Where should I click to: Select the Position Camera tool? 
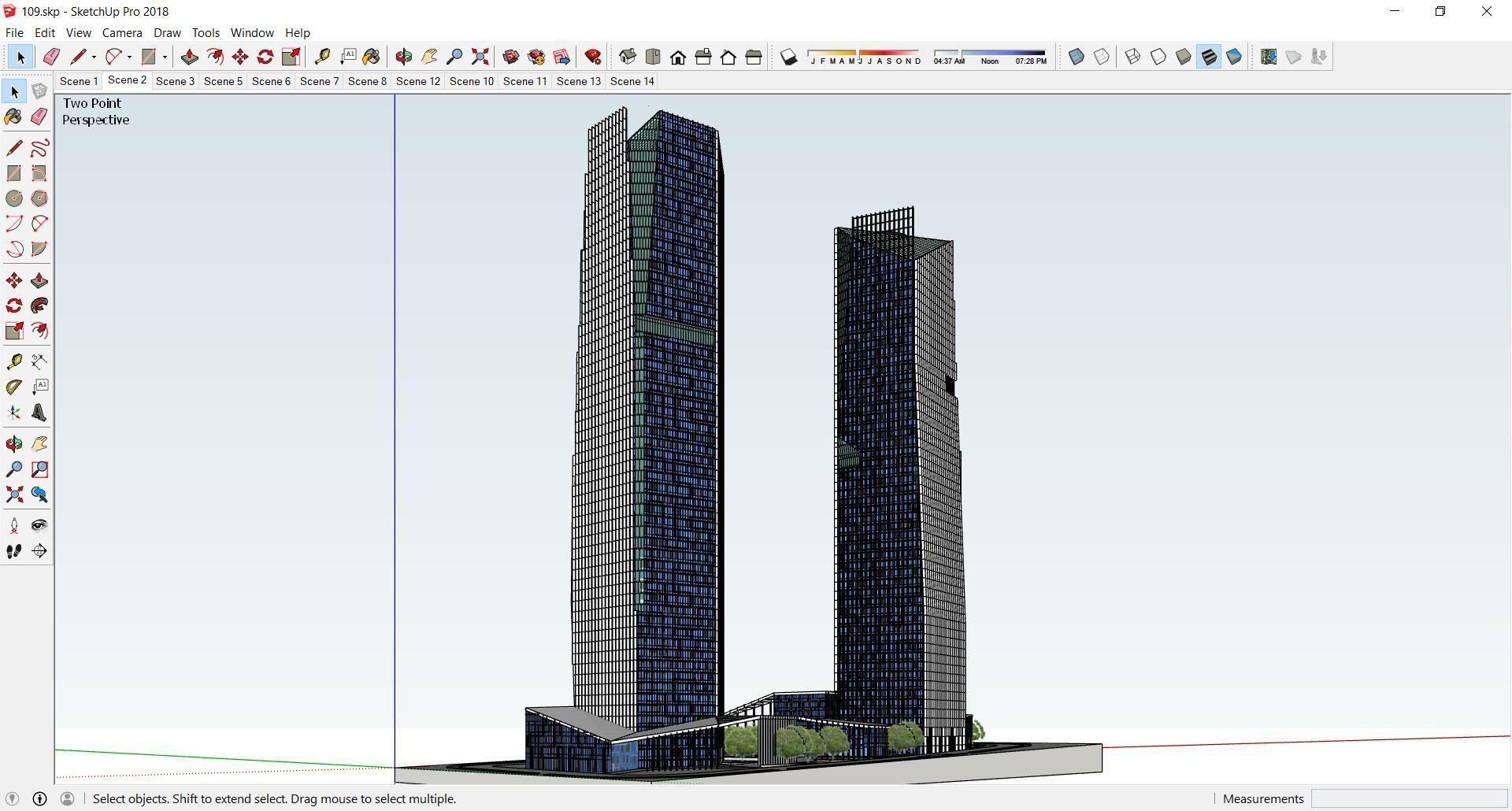(14, 525)
